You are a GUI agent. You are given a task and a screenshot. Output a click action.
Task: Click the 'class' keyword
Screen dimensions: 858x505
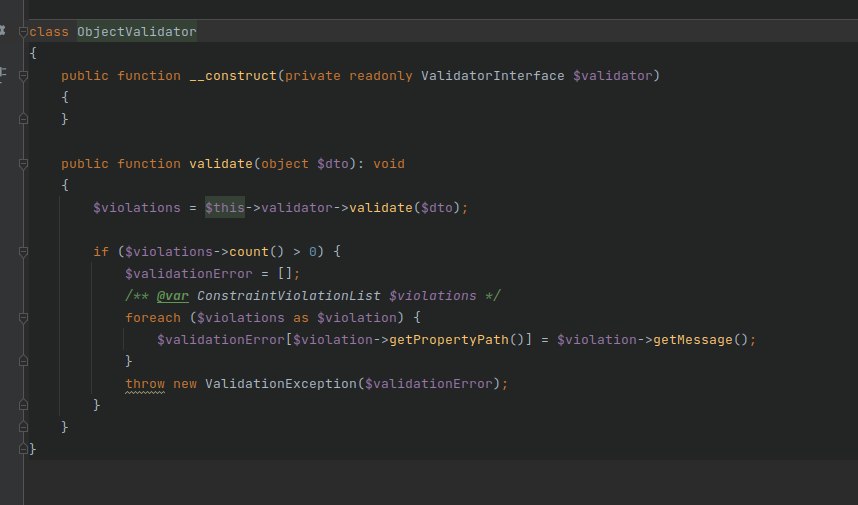(49, 32)
